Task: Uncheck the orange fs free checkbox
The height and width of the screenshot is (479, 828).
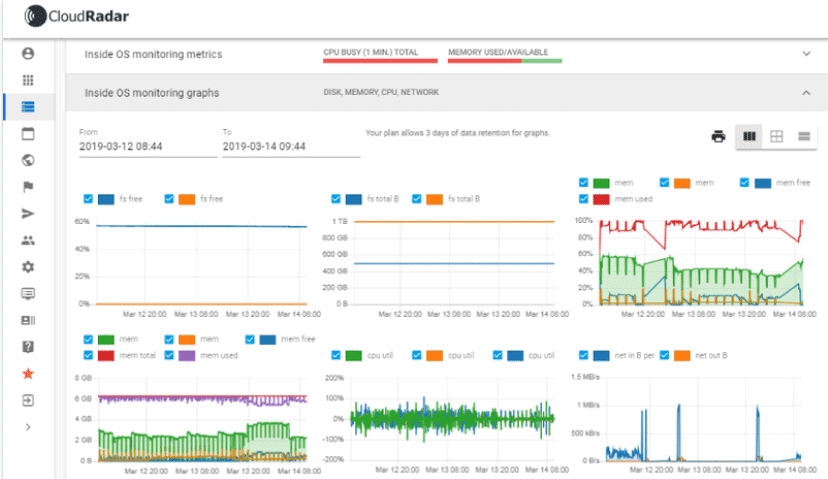Action: pos(169,199)
